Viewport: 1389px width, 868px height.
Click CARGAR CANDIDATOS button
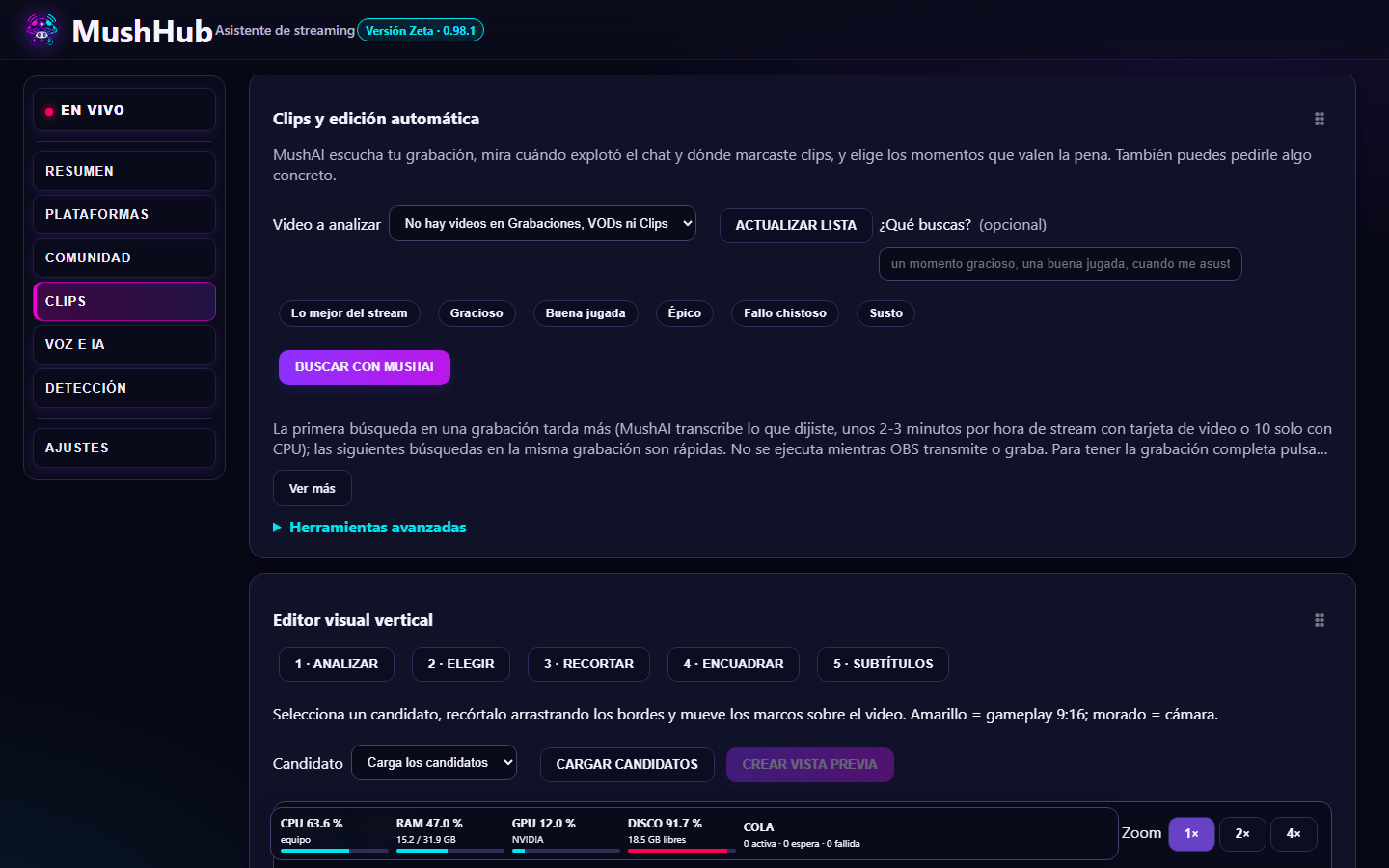627,764
